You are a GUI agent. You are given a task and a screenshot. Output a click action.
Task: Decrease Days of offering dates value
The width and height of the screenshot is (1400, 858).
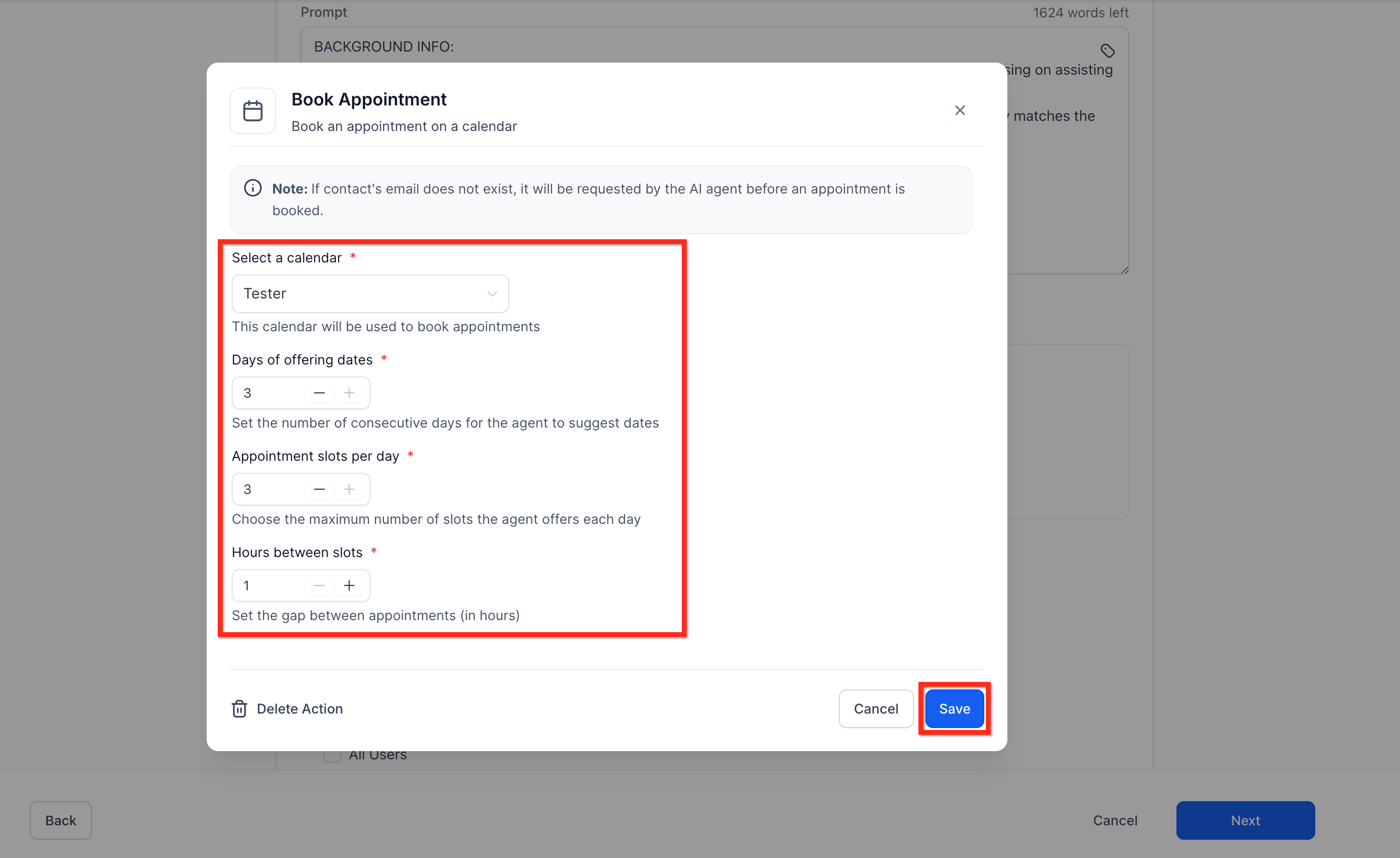tap(319, 393)
